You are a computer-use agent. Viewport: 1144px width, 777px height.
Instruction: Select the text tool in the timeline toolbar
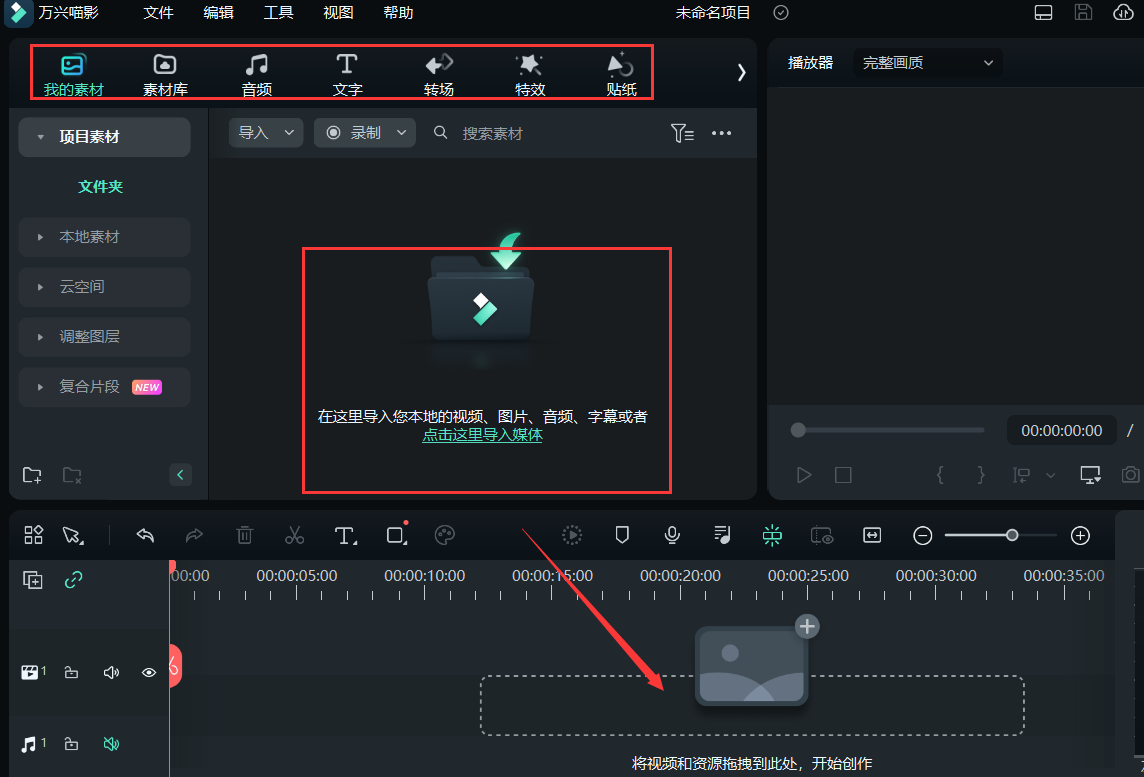[x=345, y=535]
